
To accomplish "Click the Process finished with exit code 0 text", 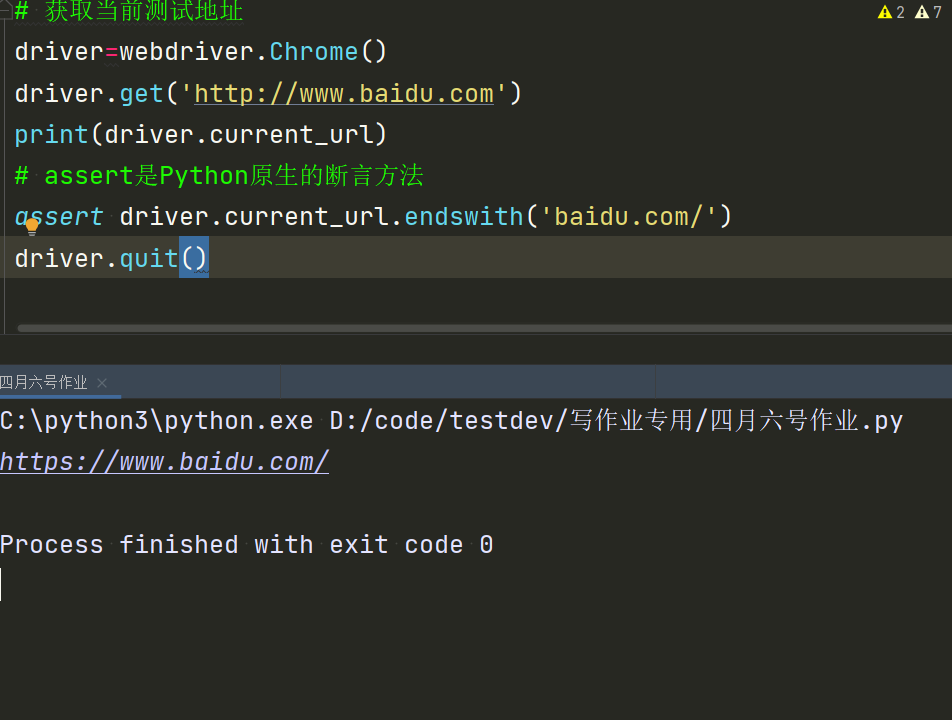I will (x=246, y=545).
